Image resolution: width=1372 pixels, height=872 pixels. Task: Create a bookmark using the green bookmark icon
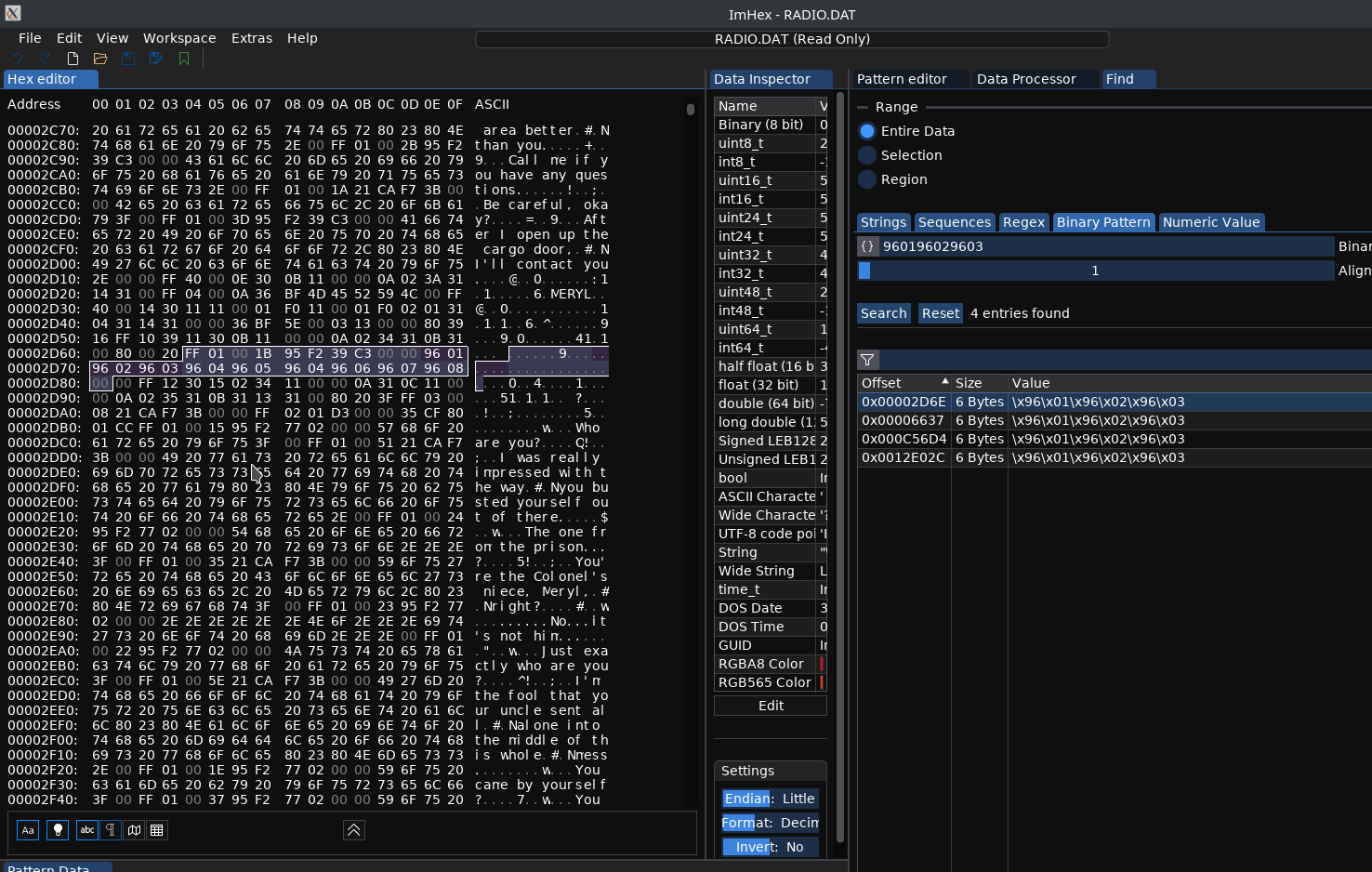click(183, 58)
